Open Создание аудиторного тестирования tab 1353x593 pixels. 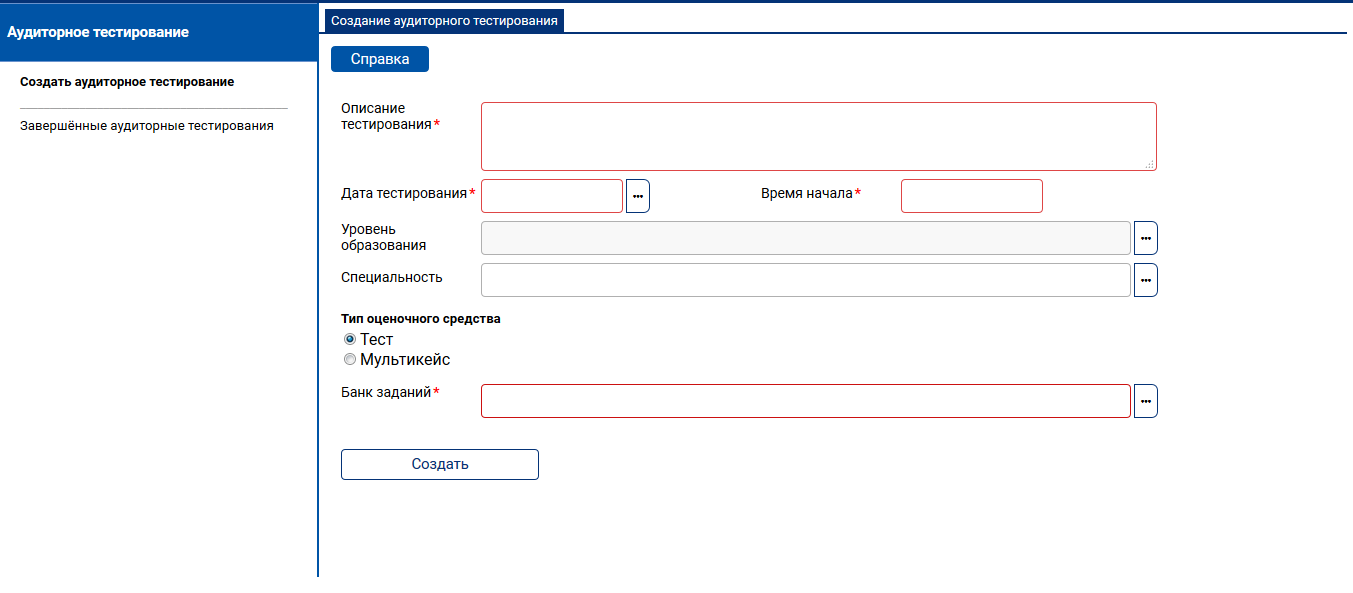pyautogui.click(x=444, y=20)
